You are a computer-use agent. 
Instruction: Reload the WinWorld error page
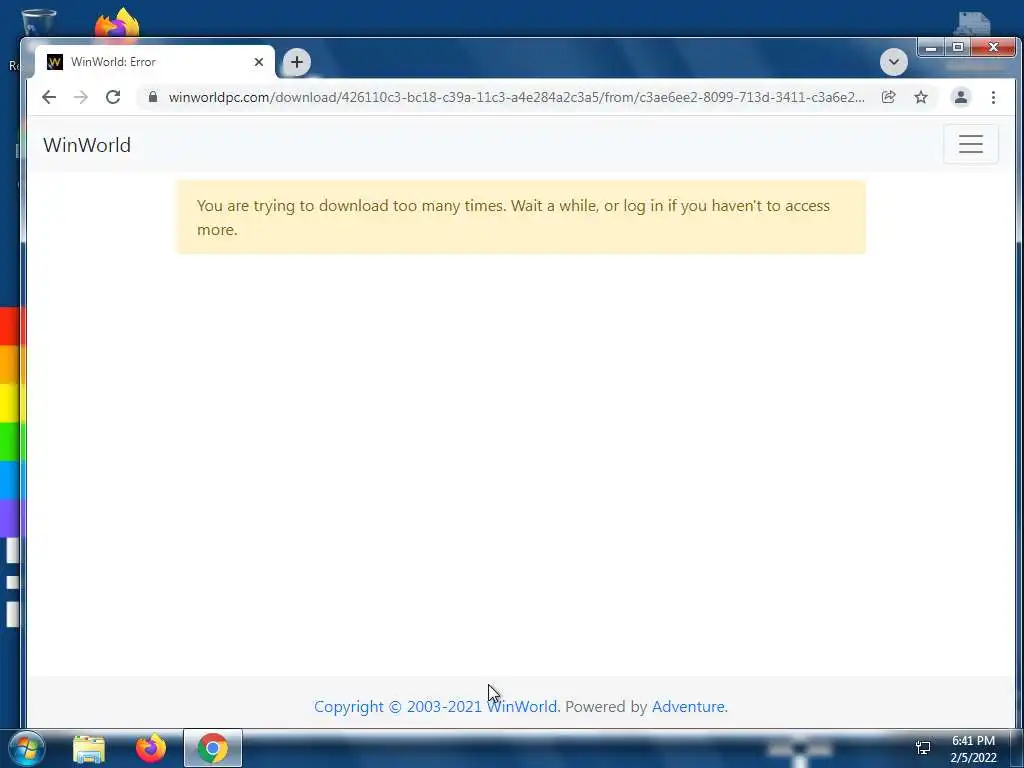(113, 97)
